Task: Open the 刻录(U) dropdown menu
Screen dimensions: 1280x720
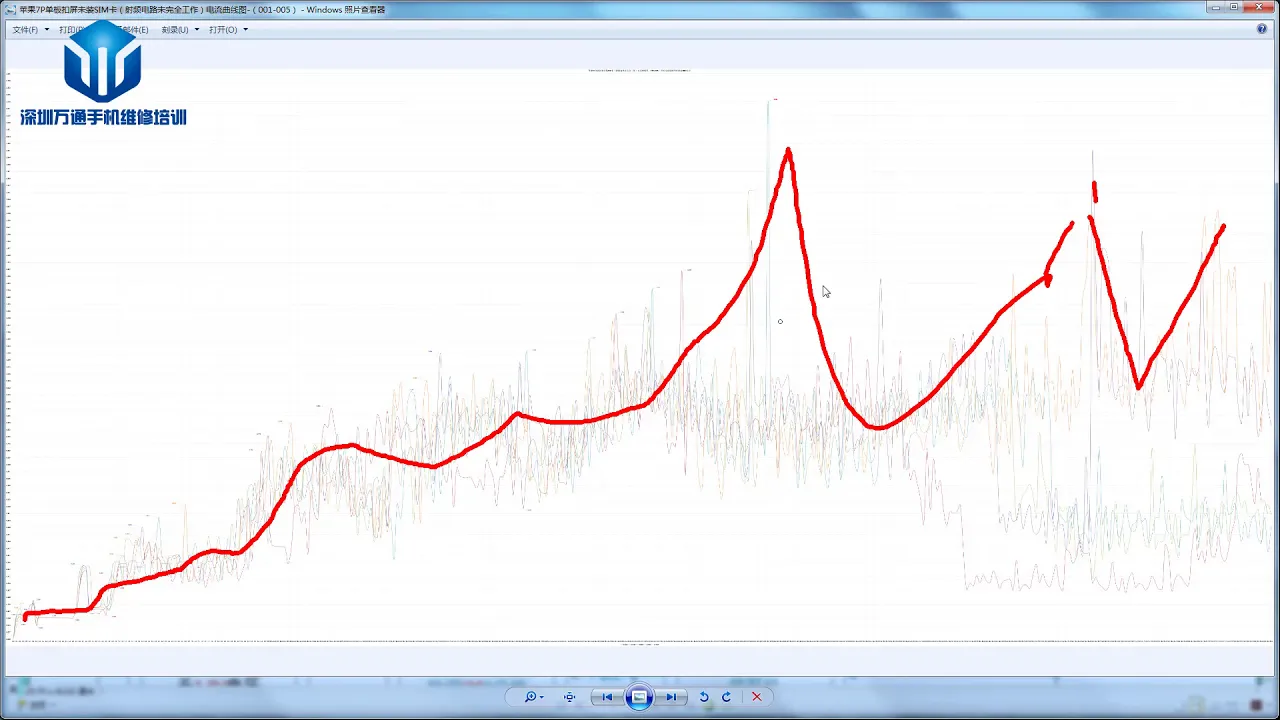Action: 180,30
